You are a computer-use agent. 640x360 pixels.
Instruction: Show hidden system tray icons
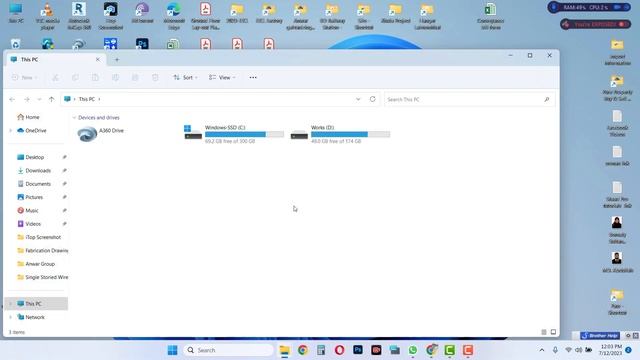(x=542, y=350)
